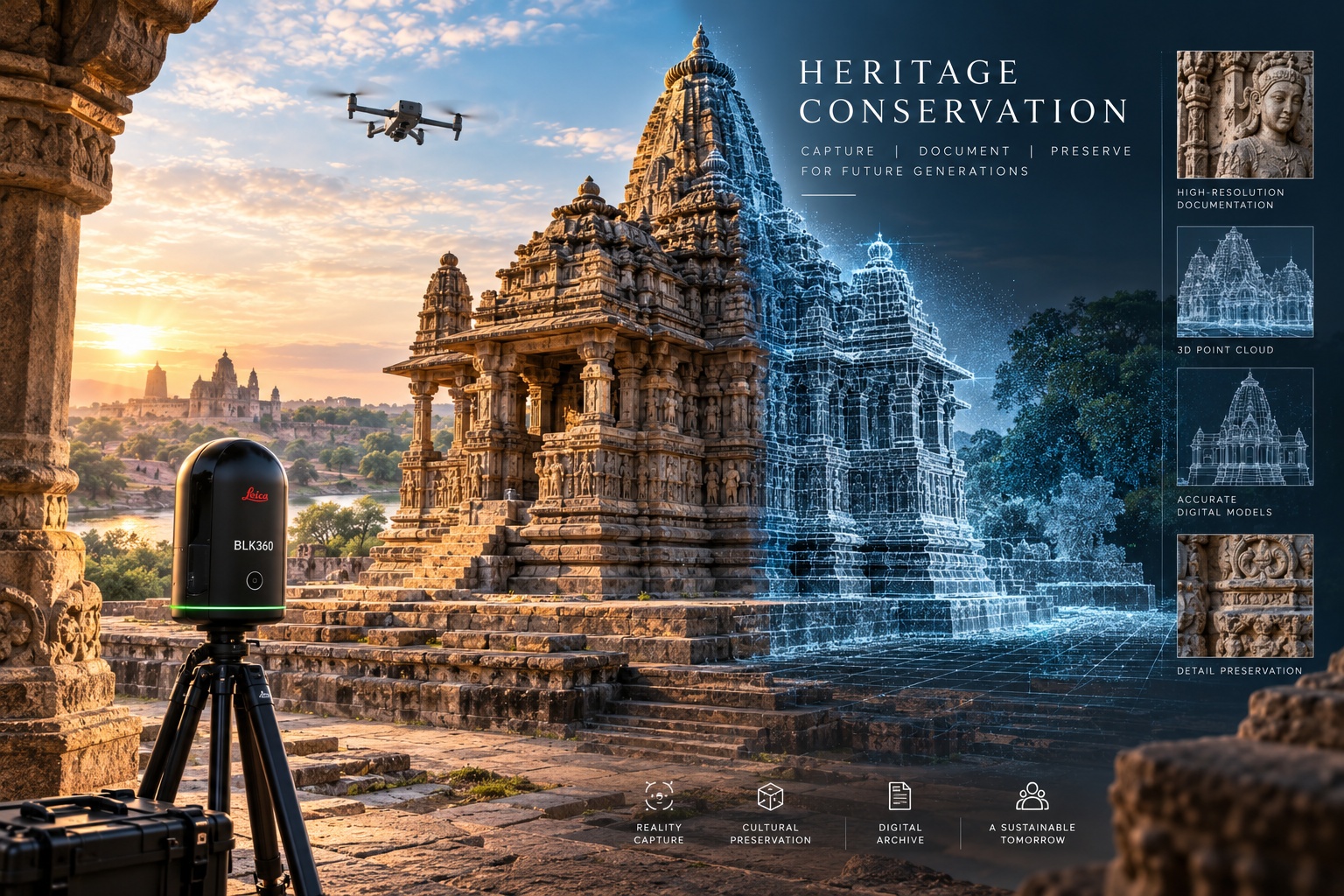Click the CULTURAL PRESERVATION label
Image resolution: width=1344 pixels, height=896 pixels.
[x=770, y=834]
